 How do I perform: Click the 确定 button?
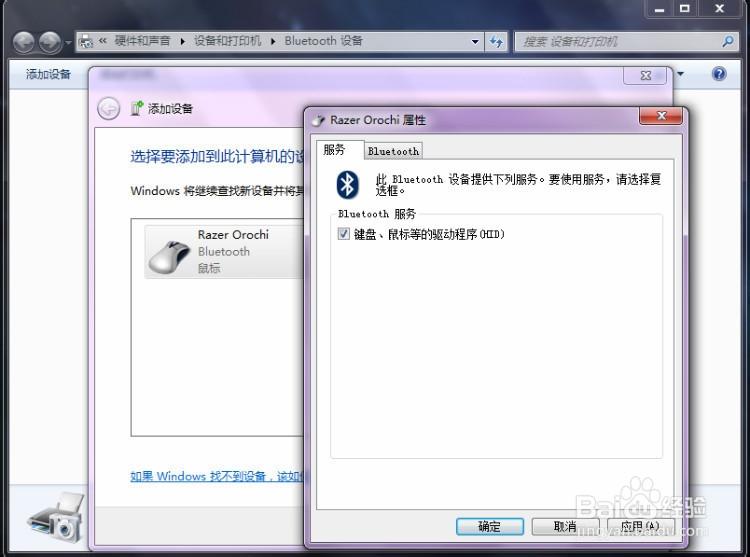coord(490,526)
